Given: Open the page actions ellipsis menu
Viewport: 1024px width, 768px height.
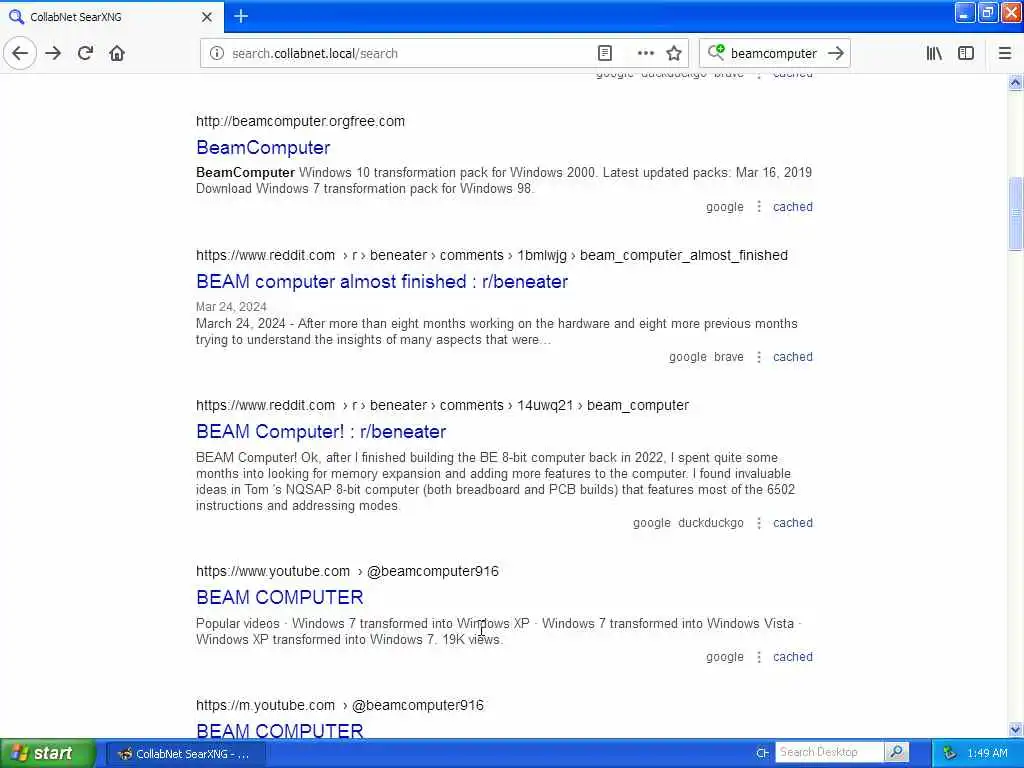Looking at the screenshot, I should 645,53.
